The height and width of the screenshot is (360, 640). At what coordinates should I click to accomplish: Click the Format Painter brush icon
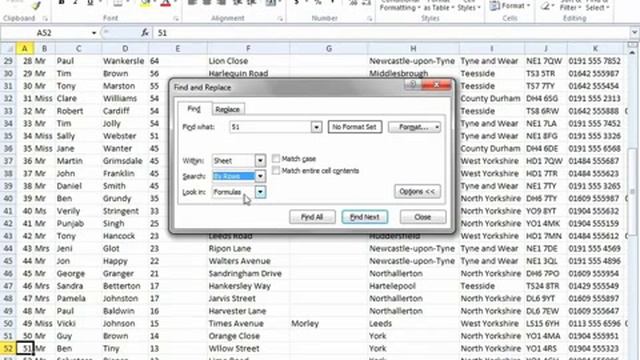click(x=36, y=5)
